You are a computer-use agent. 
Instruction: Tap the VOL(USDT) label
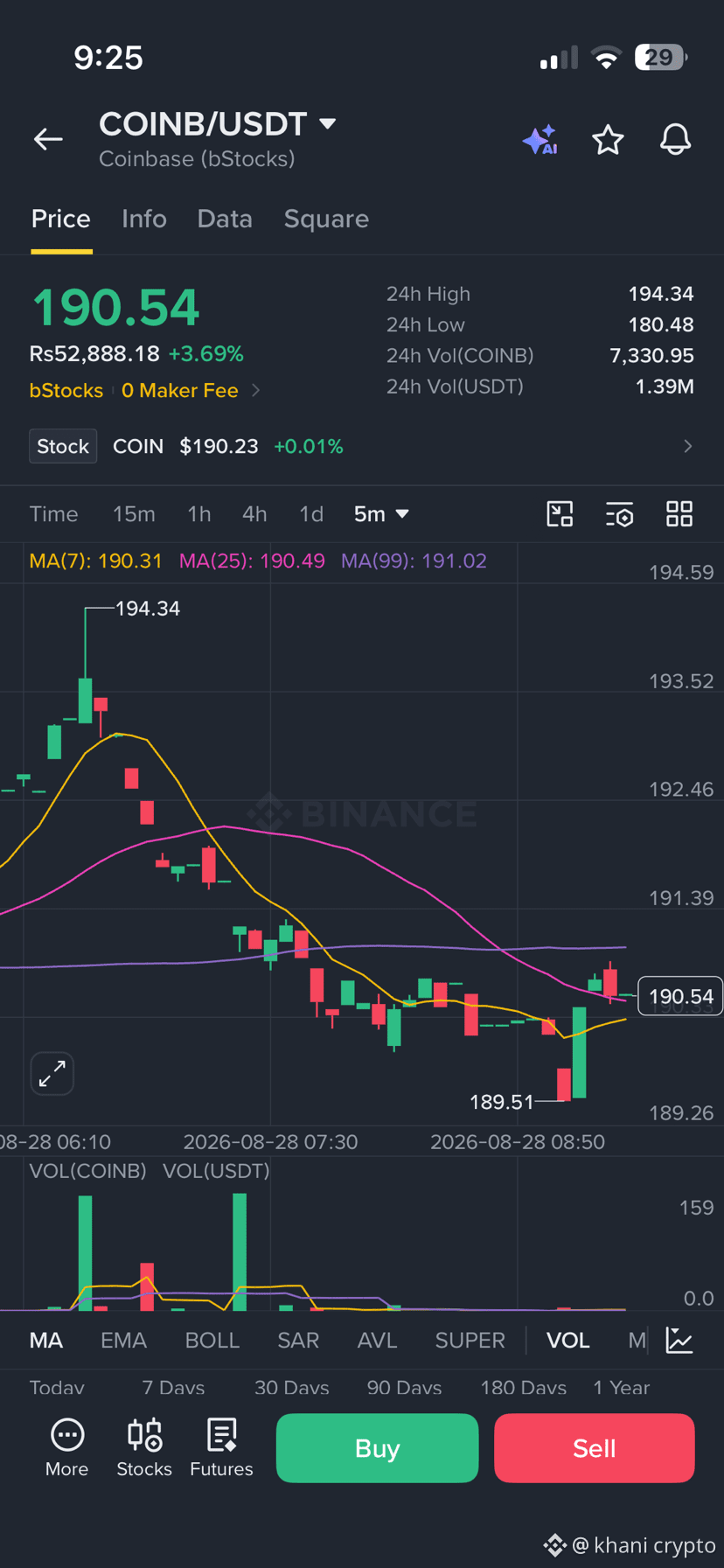click(216, 1170)
